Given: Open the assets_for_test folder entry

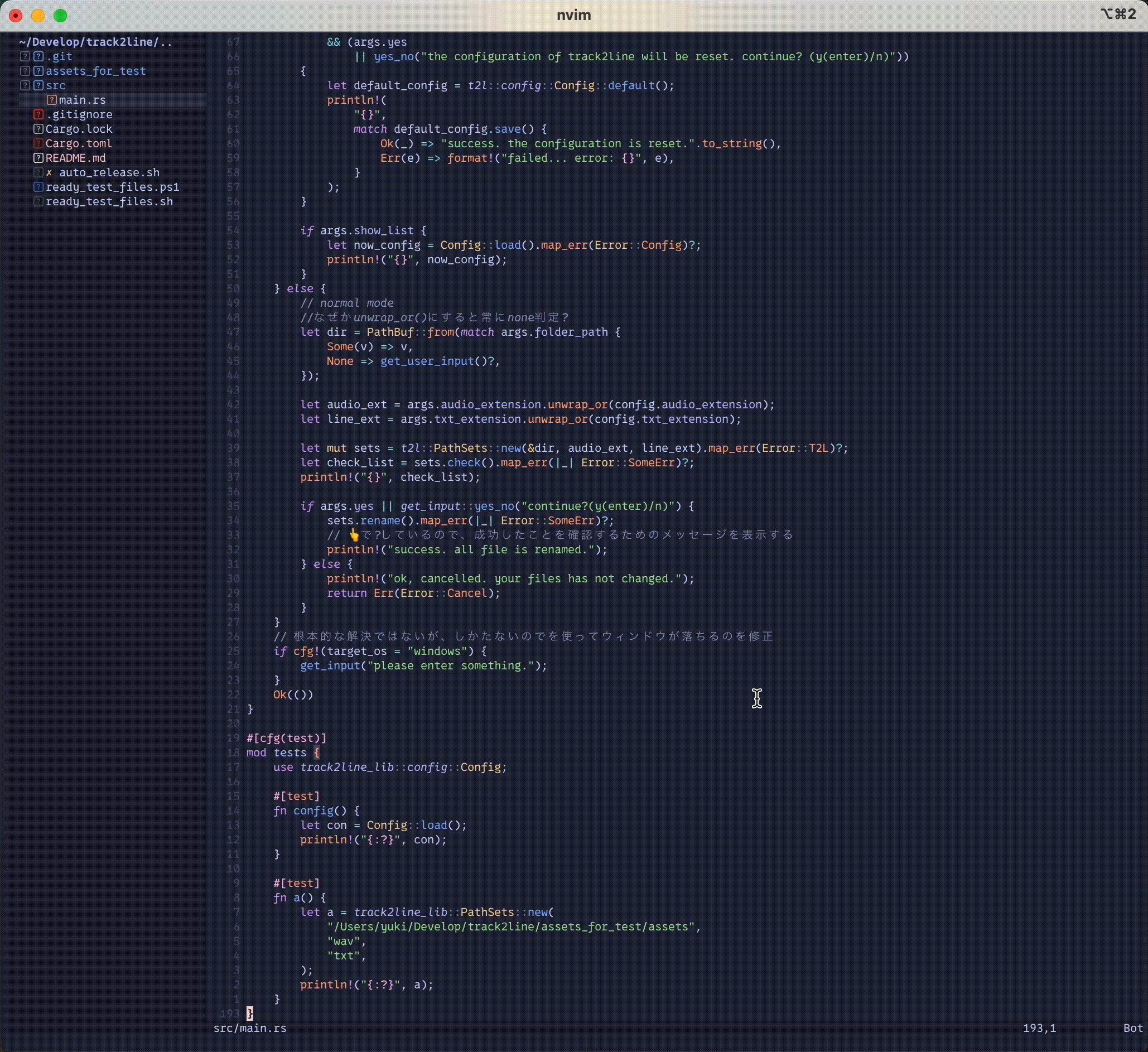Looking at the screenshot, I should click(96, 71).
